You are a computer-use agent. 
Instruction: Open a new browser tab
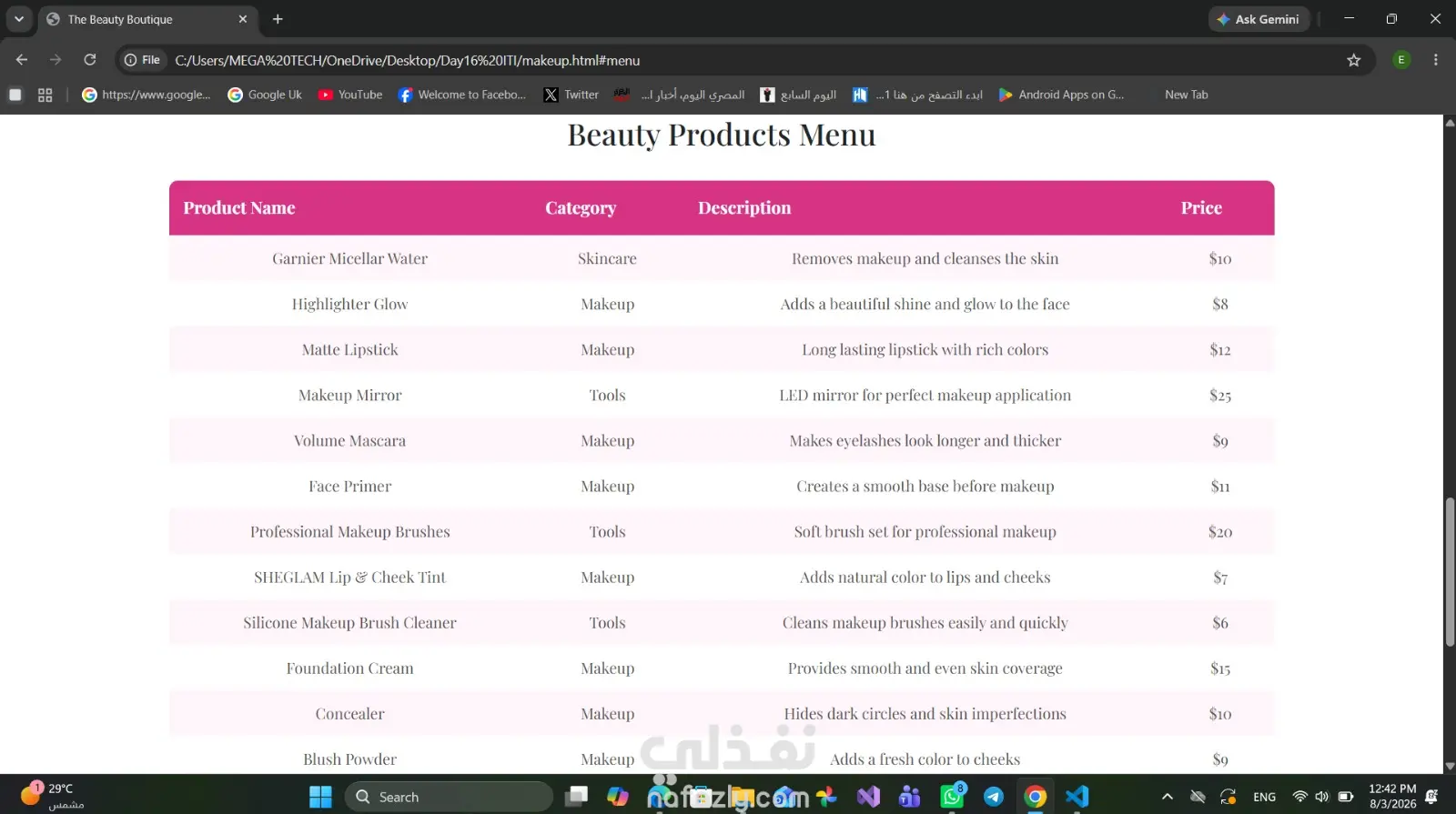[x=278, y=19]
